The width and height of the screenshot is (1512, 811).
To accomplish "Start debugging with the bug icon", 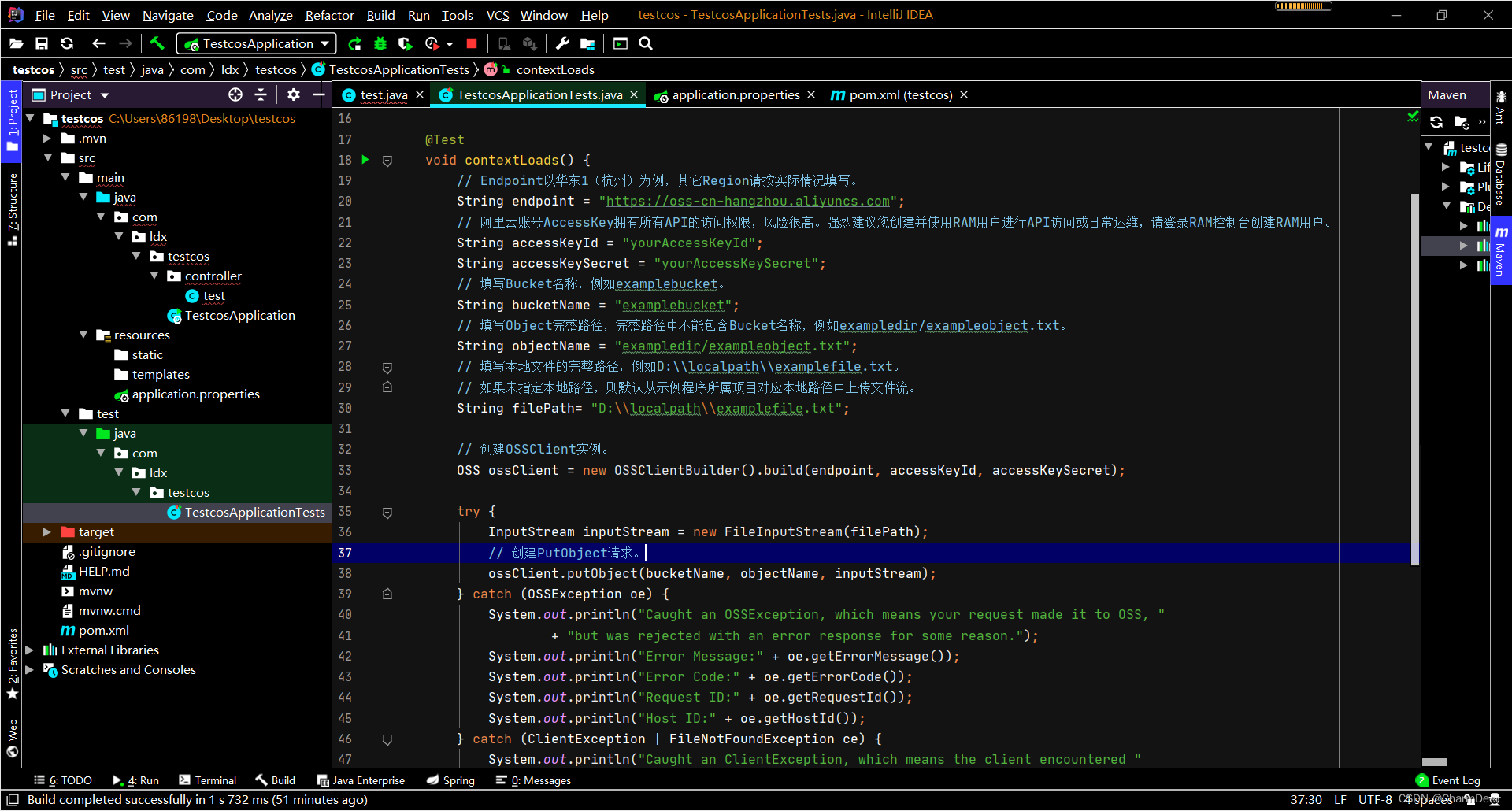I will pyautogui.click(x=380, y=44).
